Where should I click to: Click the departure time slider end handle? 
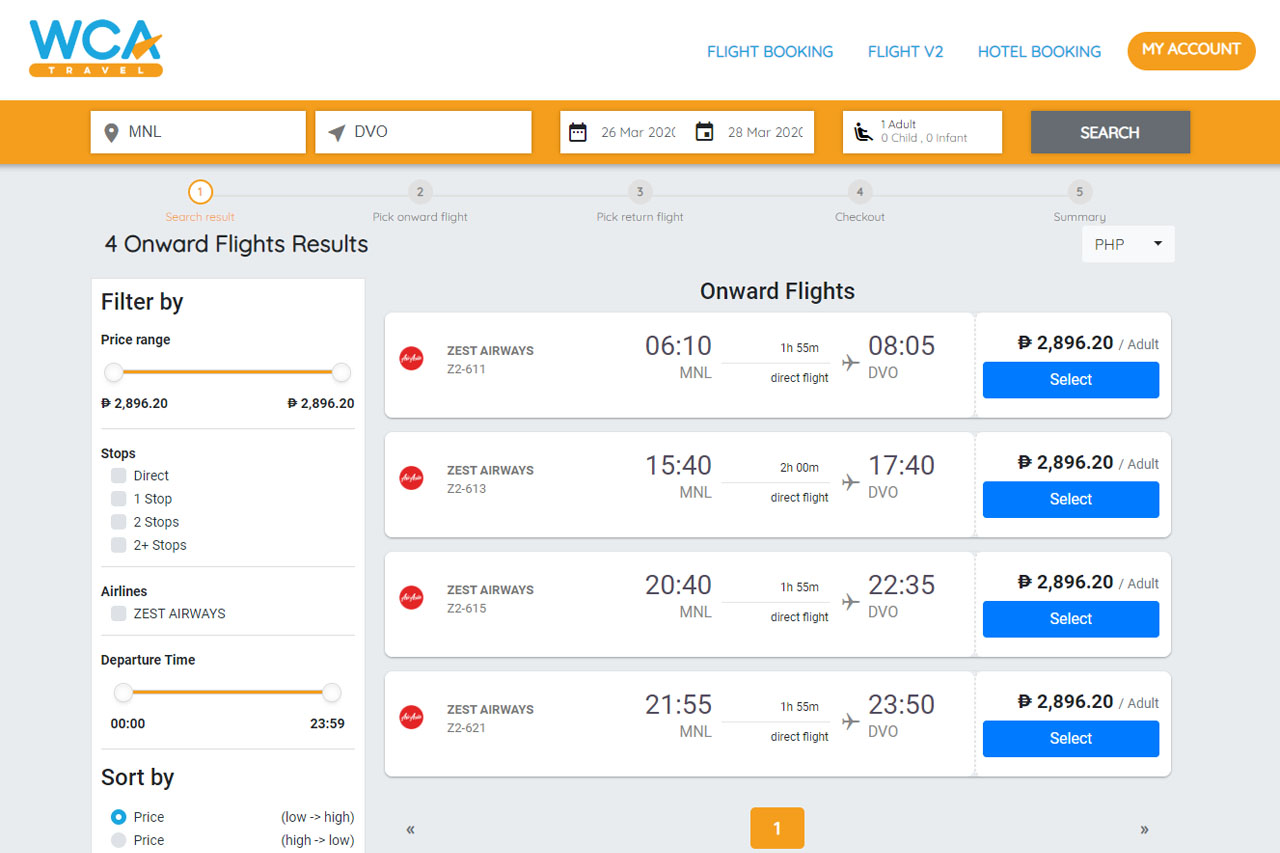pyautogui.click(x=332, y=692)
